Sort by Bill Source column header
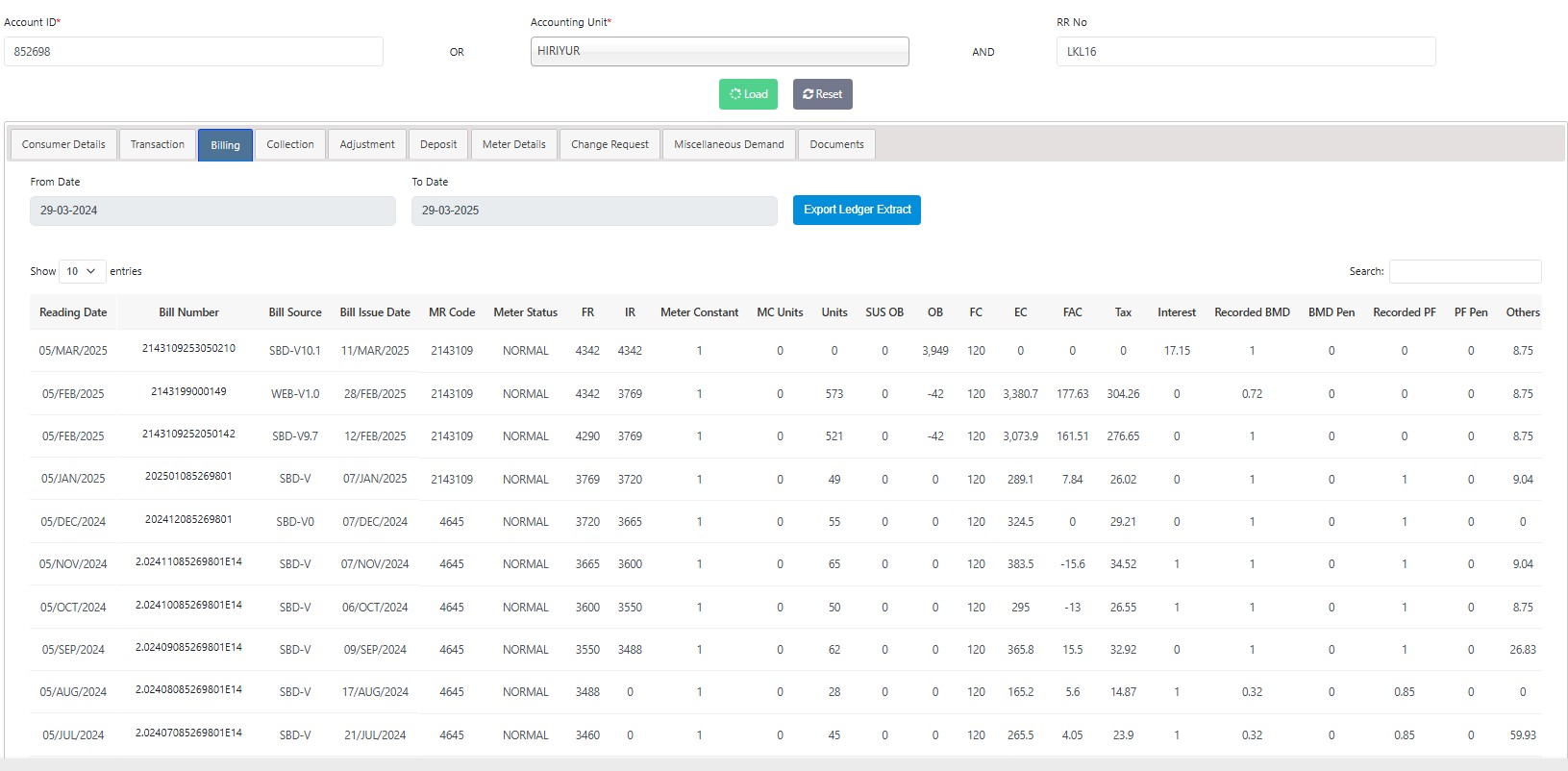 coord(295,312)
